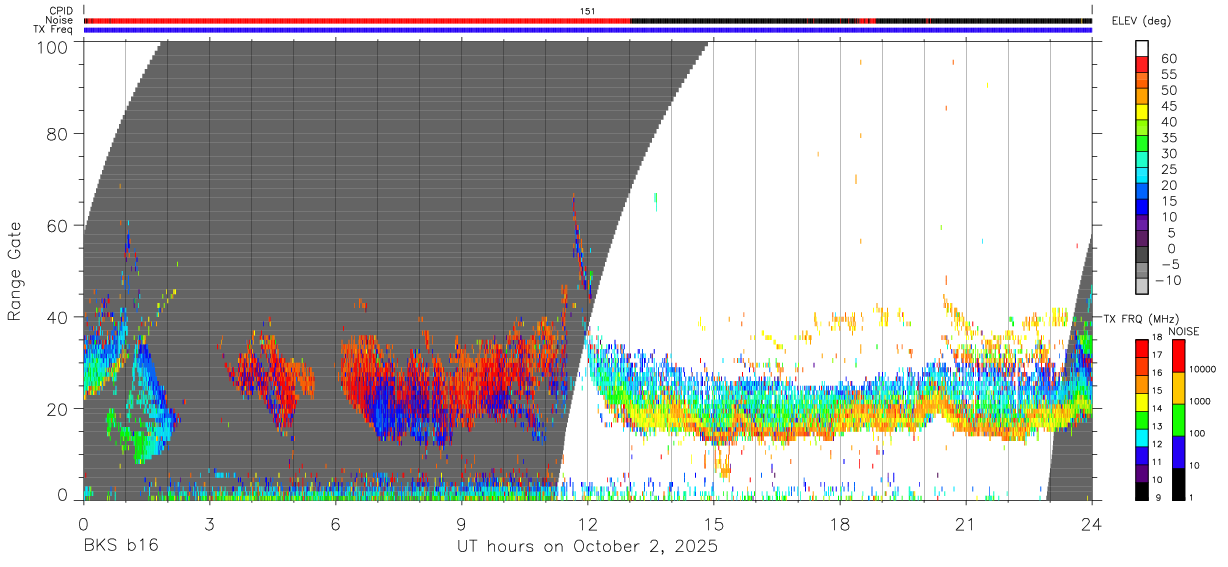1228x567 pixels.
Task: Click the white top elevation colorbar swatch
Action: [1142, 48]
